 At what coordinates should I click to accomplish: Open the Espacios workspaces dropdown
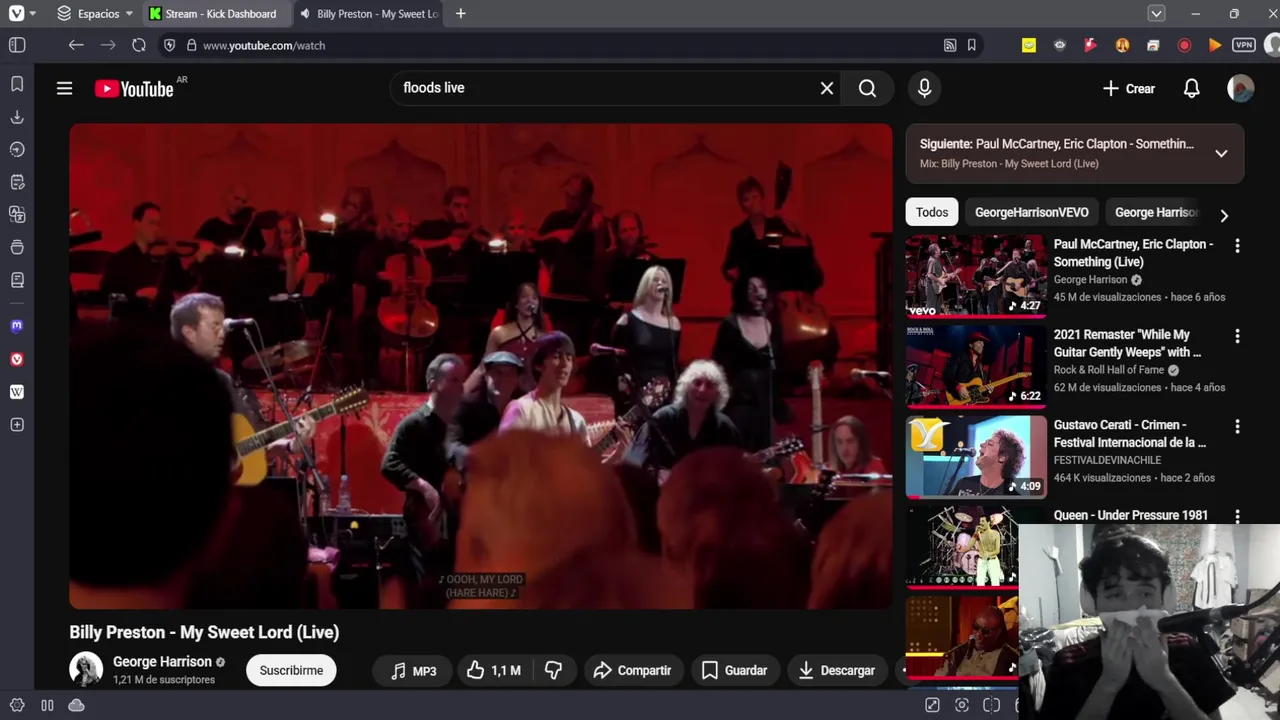(95, 14)
